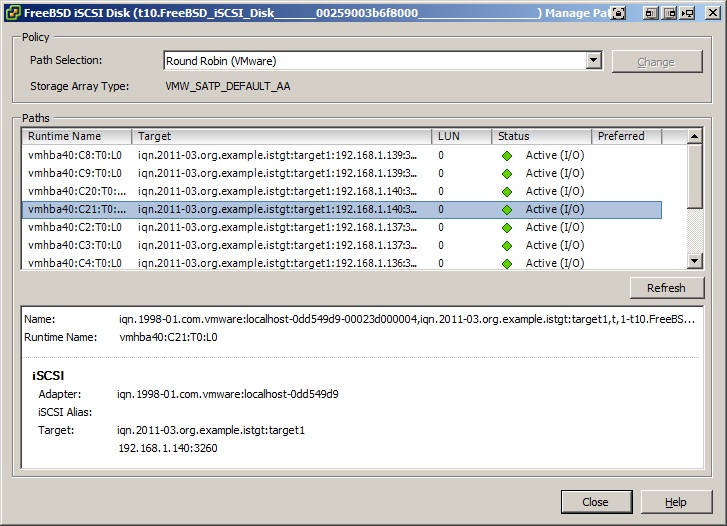Sort paths by Target column header
The image size is (727, 526).
[281, 136]
